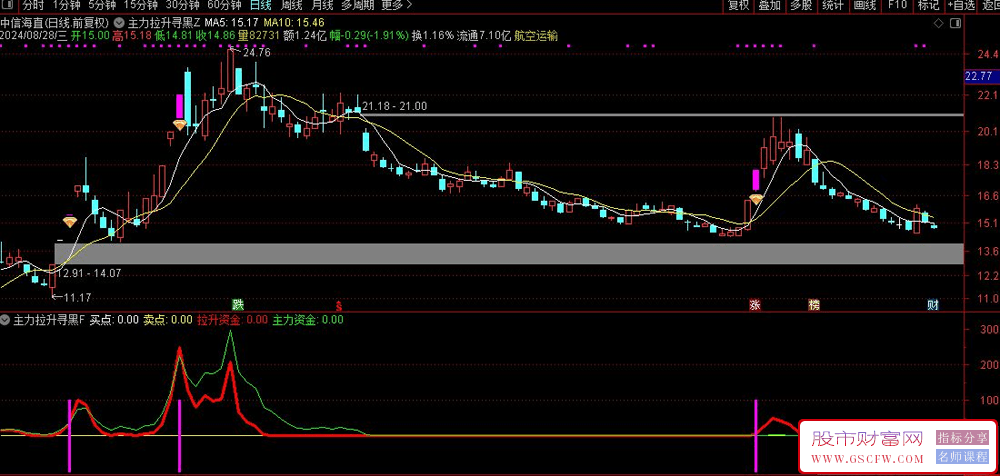The width and height of the screenshot is (1000, 476).
Task: Switch to the 60分钟 period tab
Action: coord(225,6)
